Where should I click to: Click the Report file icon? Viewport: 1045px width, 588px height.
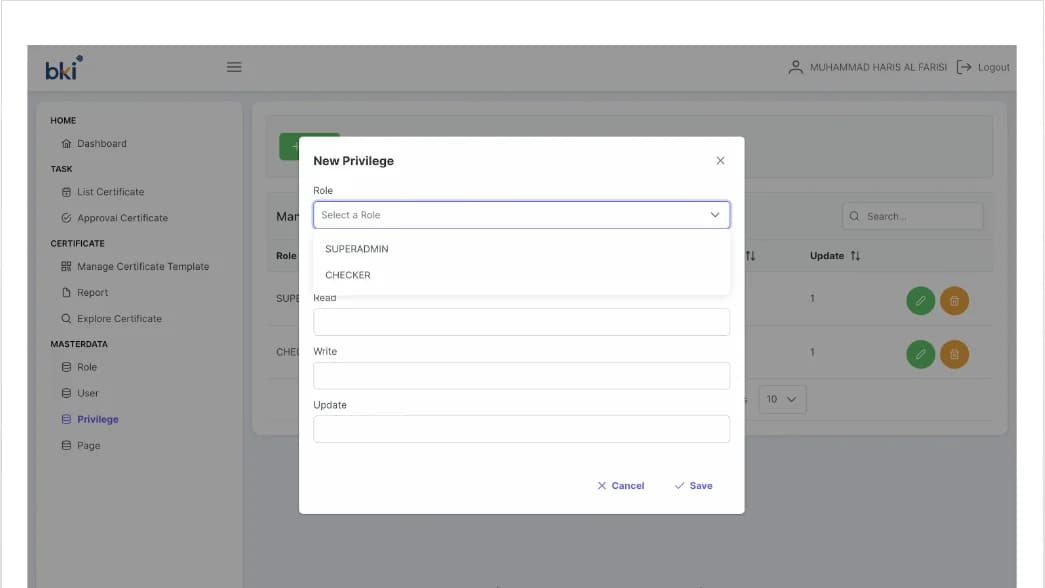click(x=66, y=293)
